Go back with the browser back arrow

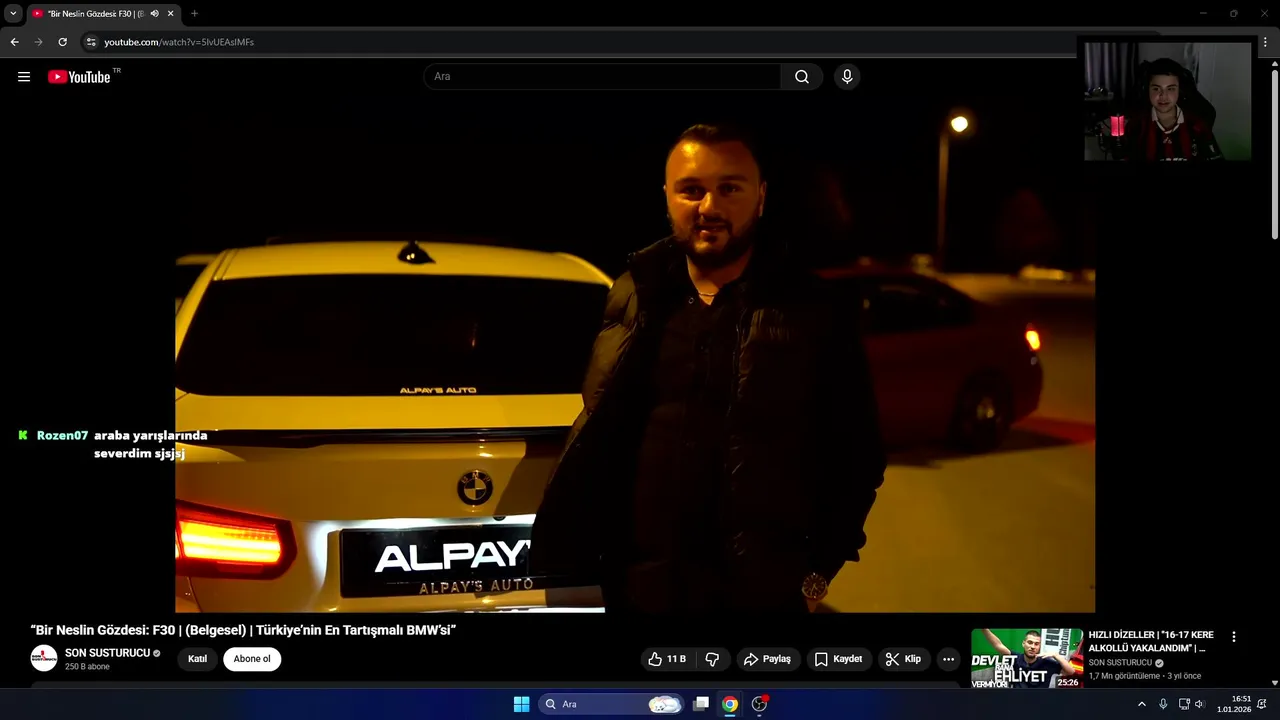click(14, 42)
